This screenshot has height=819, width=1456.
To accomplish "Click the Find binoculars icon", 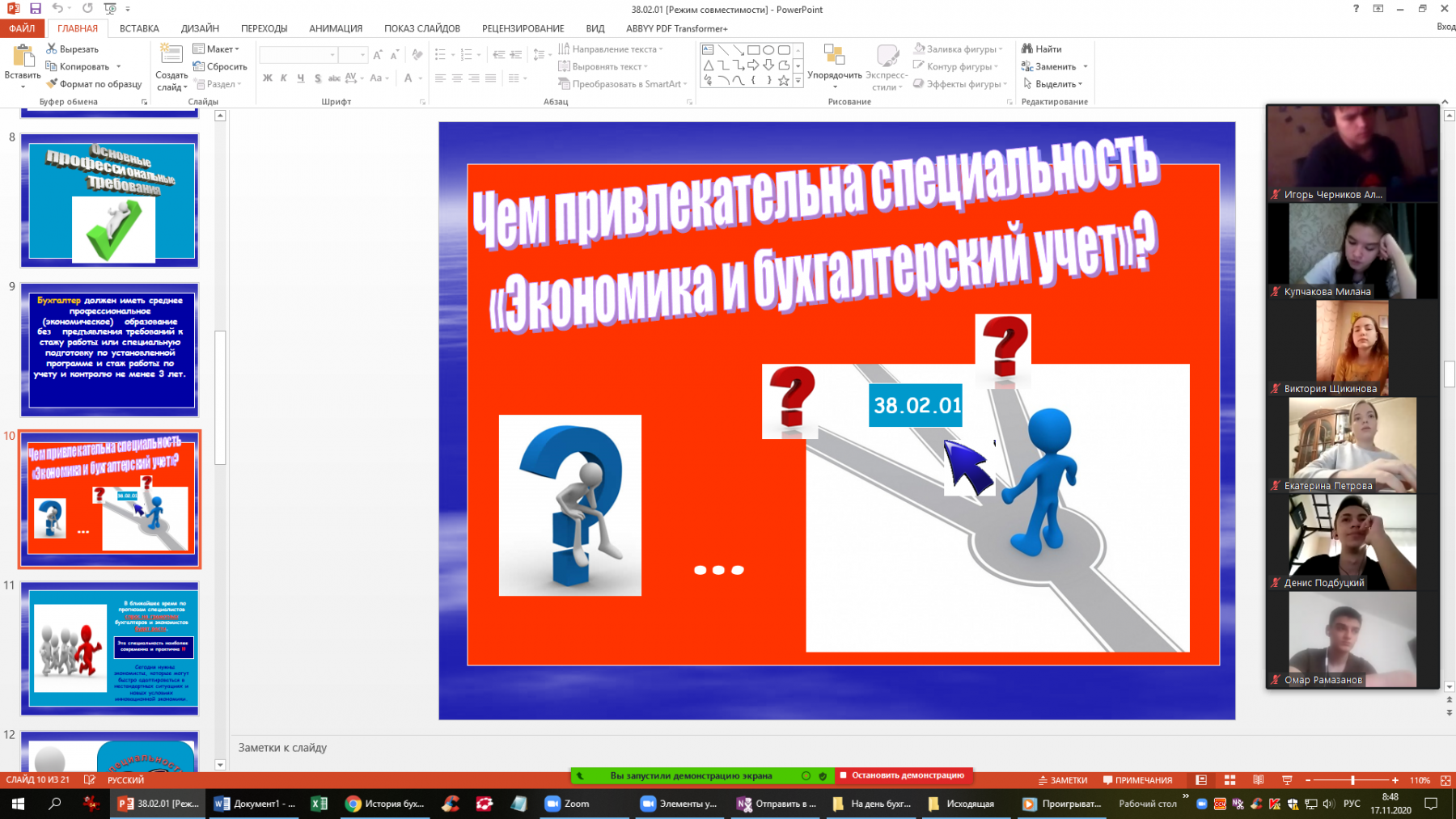I will pos(1027,49).
